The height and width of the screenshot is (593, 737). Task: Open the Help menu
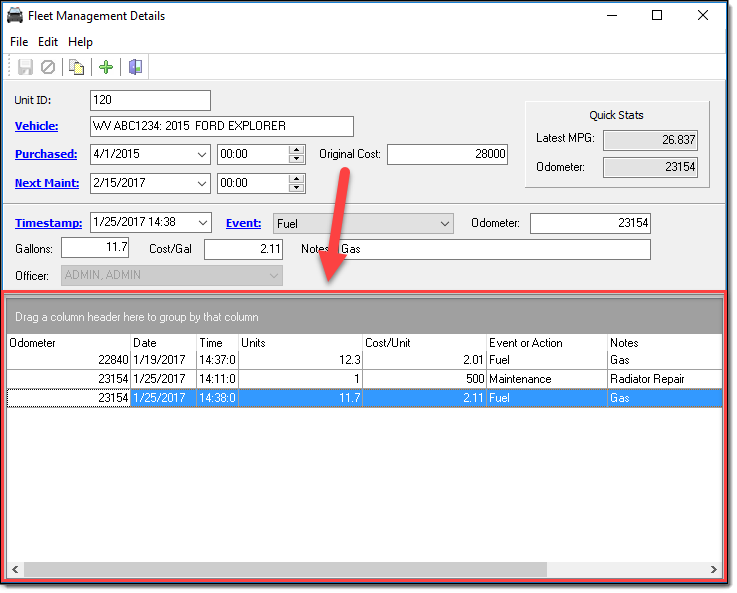(x=80, y=42)
